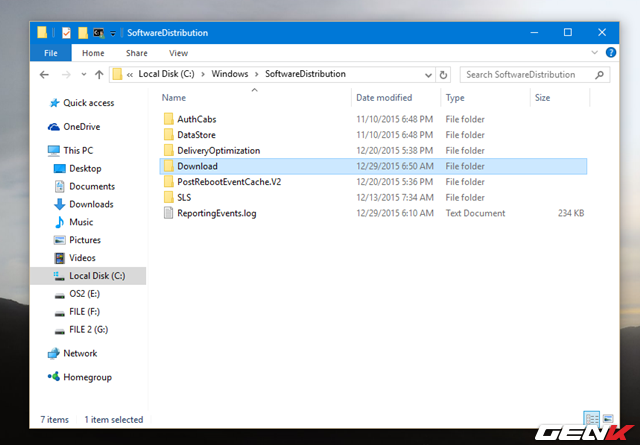
Task: Open Homegroup in the sidebar
Action: 87,377
